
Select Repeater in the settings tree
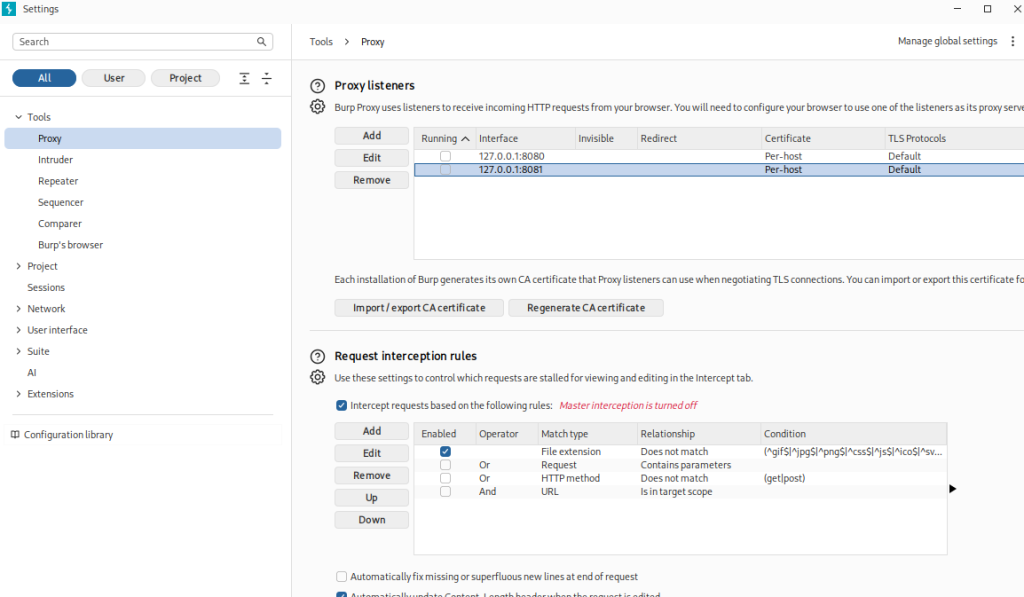pos(58,181)
